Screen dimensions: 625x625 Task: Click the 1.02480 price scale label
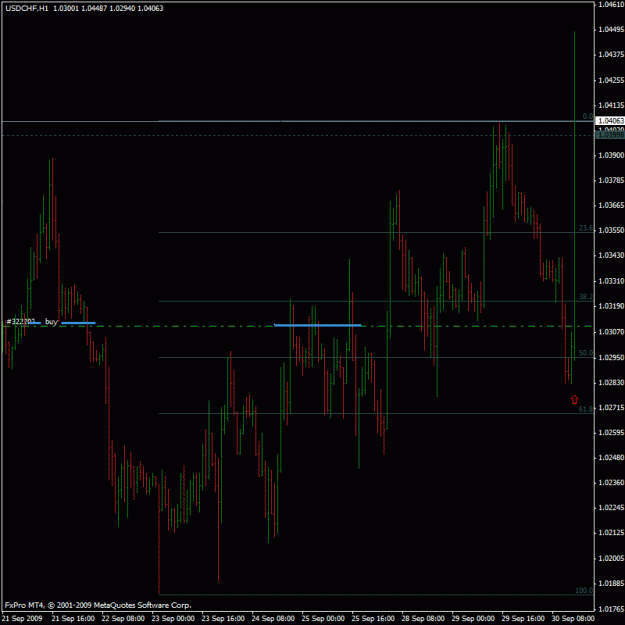(611, 458)
